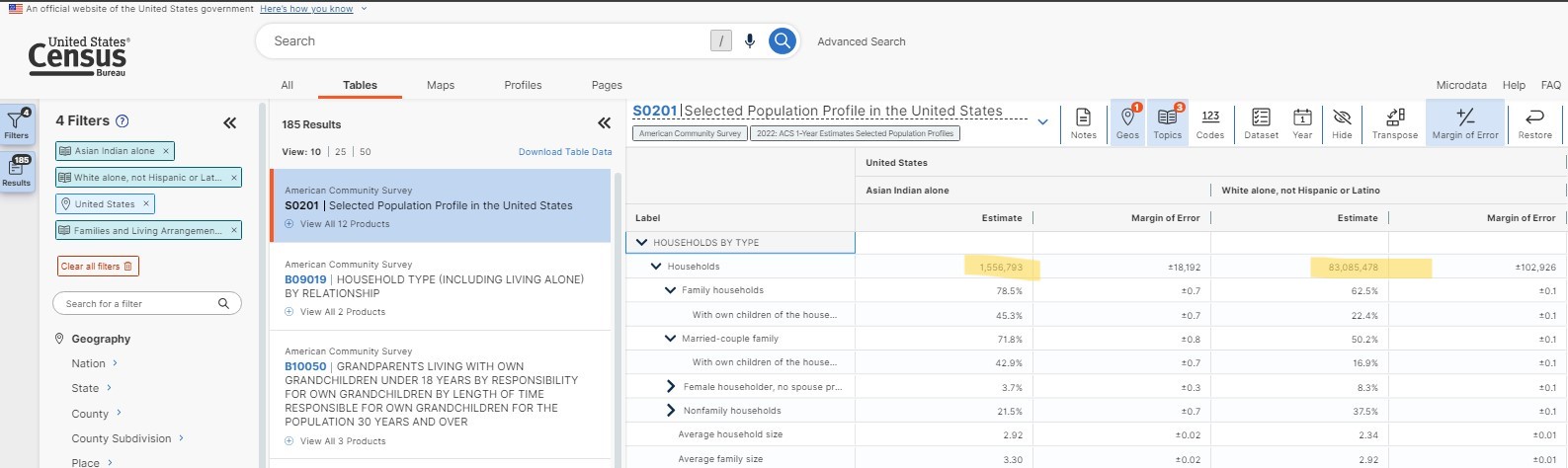Open Advanced Search
The height and width of the screenshot is (468, 1568).
(x=862, y=41)
